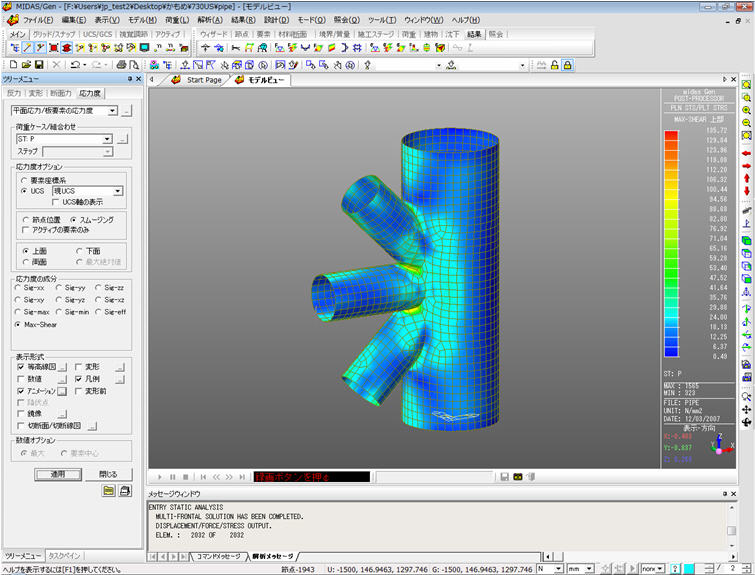The height and width of the screenshot is (575, 755).
Task: Click the red 3D section shape icon
Action: [66, 48]
